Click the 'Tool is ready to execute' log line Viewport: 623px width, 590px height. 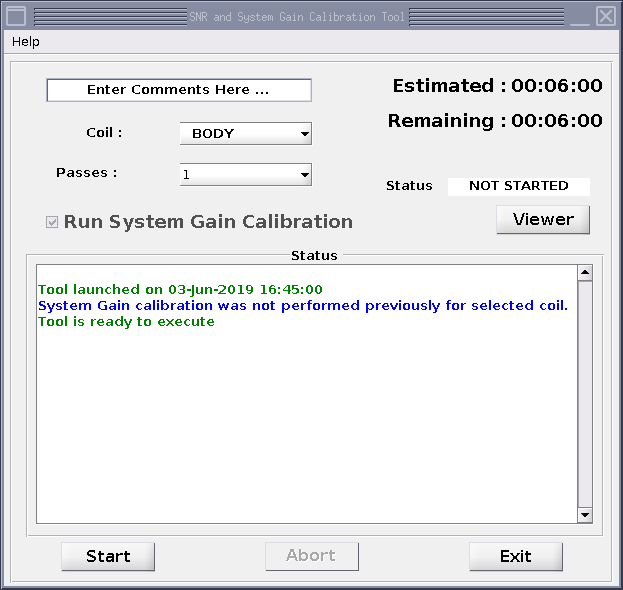pos(126,322)
